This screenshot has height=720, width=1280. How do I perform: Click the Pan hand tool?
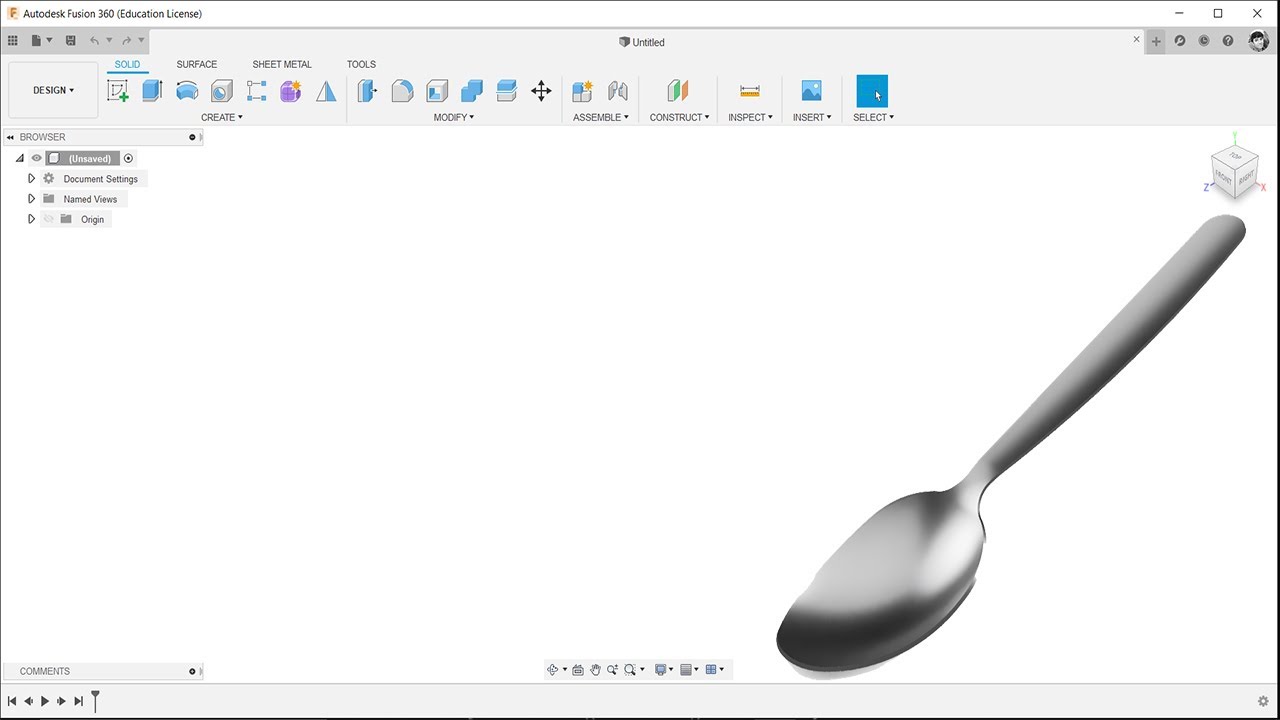point(595,669)
